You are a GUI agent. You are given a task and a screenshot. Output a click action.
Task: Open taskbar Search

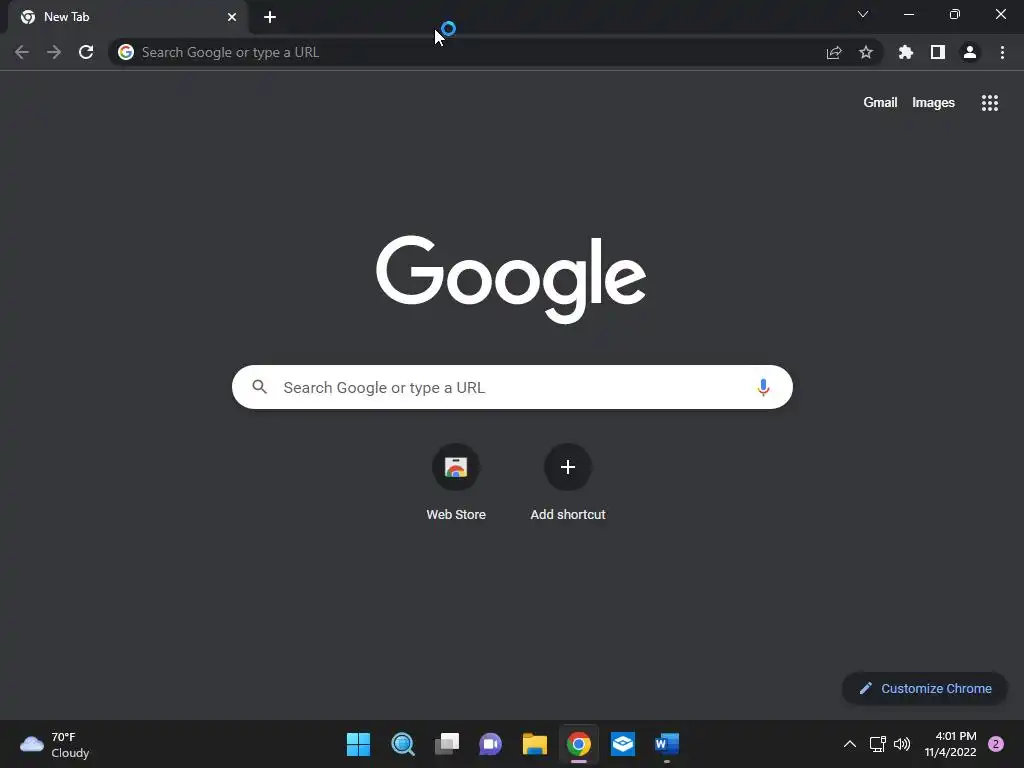[x=403, y=744]
